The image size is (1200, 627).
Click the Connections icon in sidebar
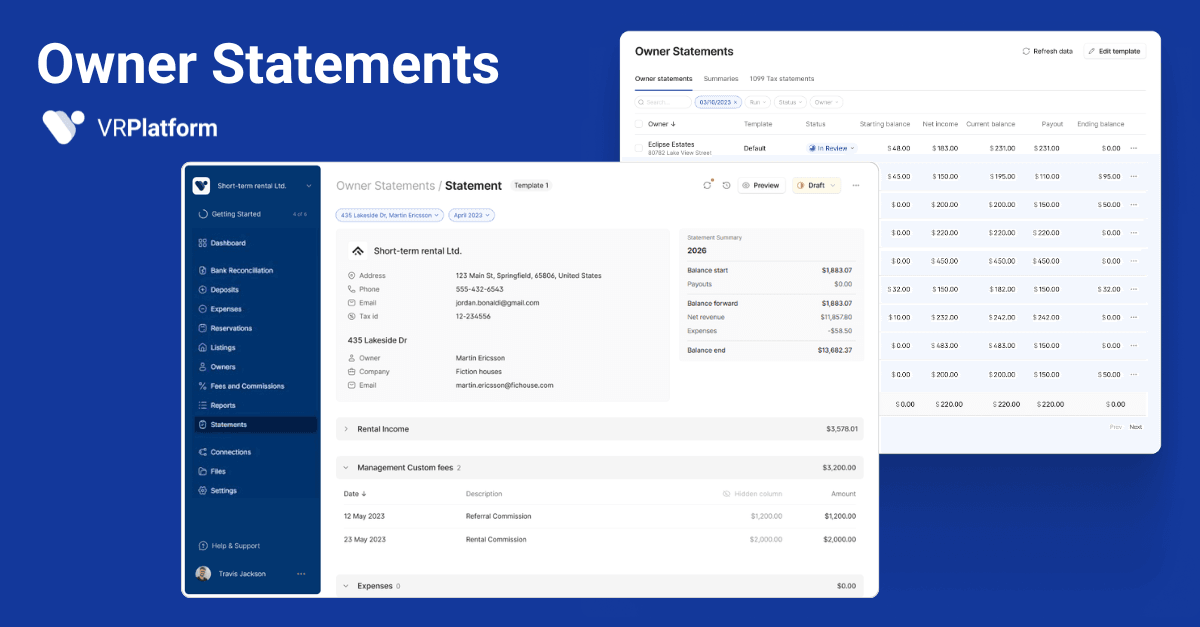203,452
